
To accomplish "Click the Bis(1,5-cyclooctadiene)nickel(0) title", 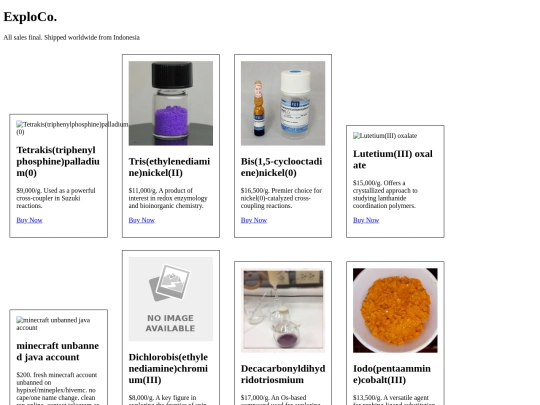I will [x=282, y=167].
